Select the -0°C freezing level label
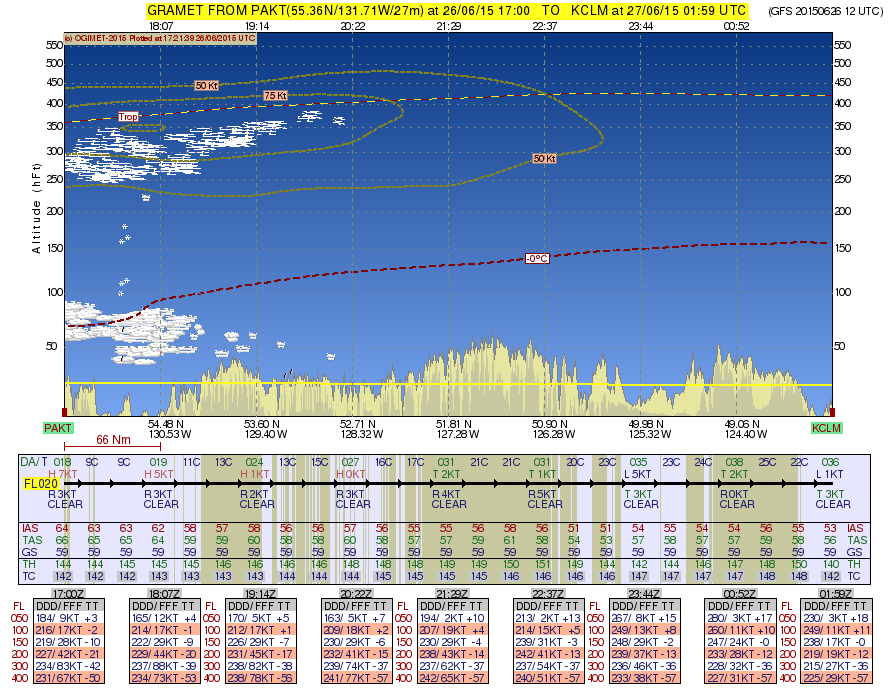 (537, 258)
